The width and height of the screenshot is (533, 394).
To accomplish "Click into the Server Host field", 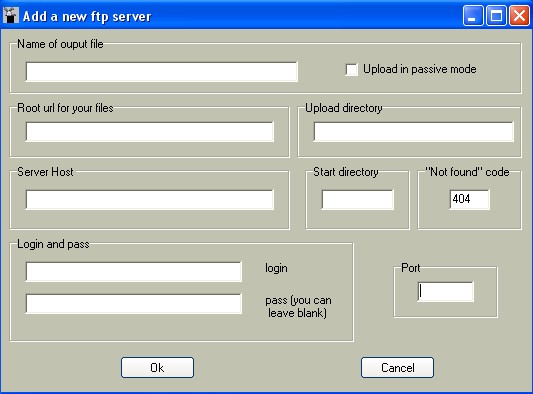I will 150,200.
